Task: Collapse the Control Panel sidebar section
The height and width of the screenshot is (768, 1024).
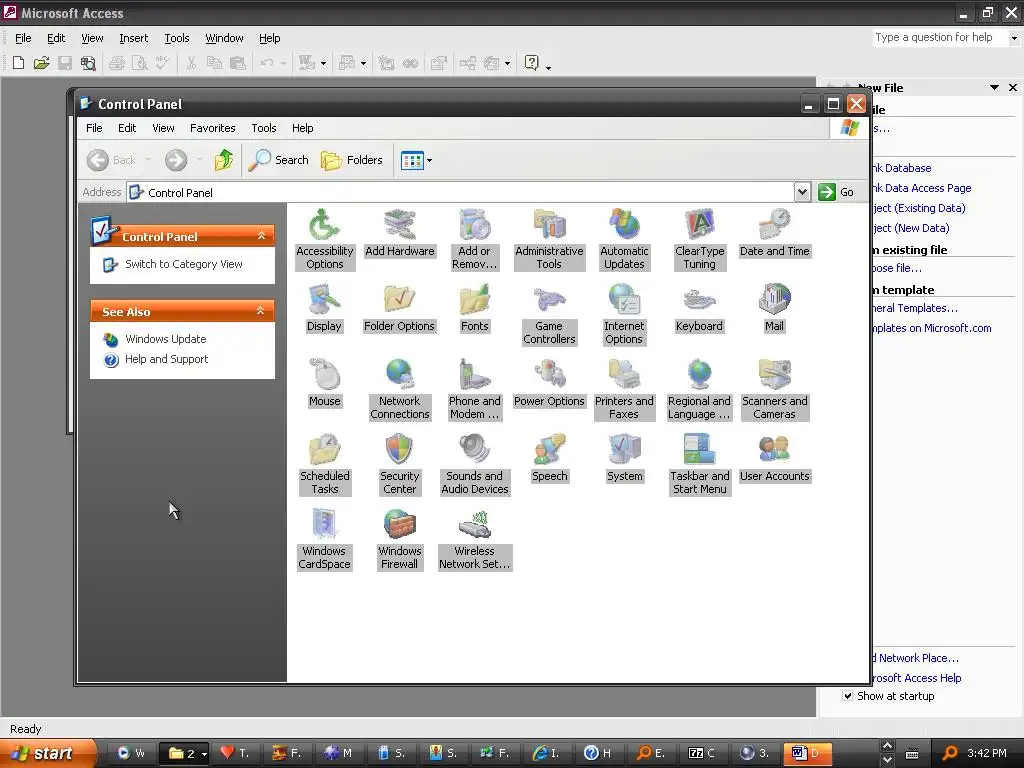Action: click(x=261, y=236)
